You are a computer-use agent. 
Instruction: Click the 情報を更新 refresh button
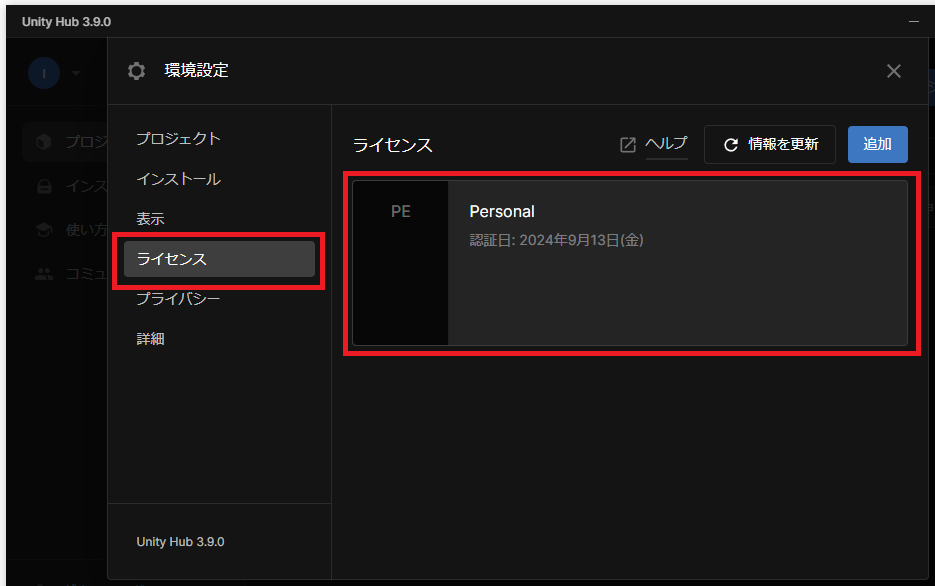[770, 144]
